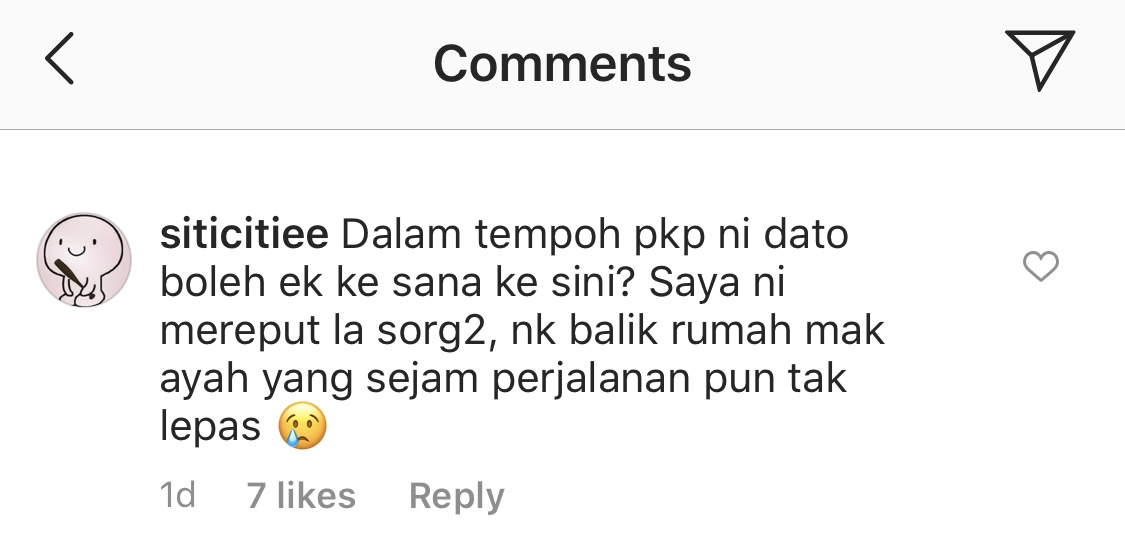Click 'boleh ek ke sana ke sini?' text

pos(395,283)
